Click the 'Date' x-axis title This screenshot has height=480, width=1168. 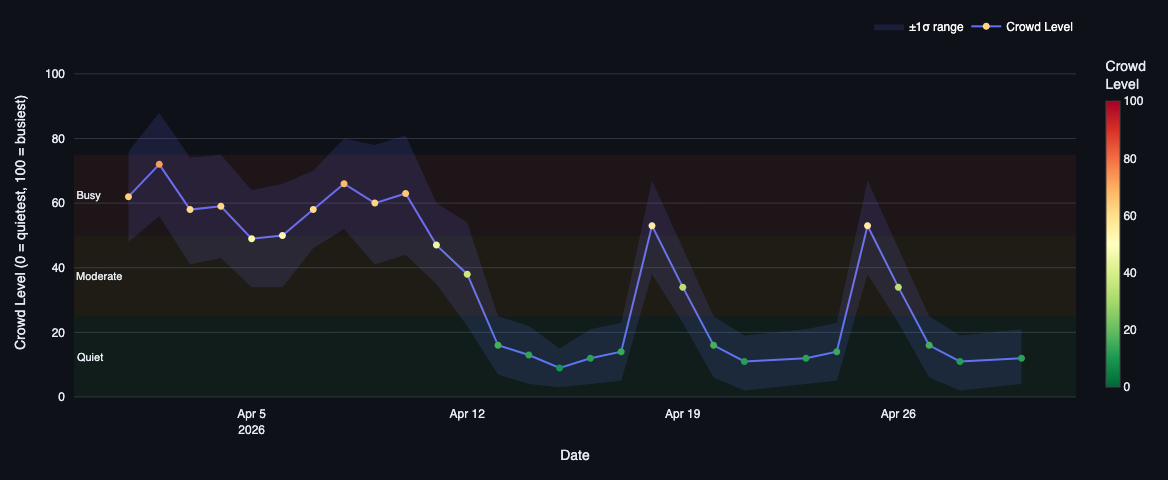[575, 455]
